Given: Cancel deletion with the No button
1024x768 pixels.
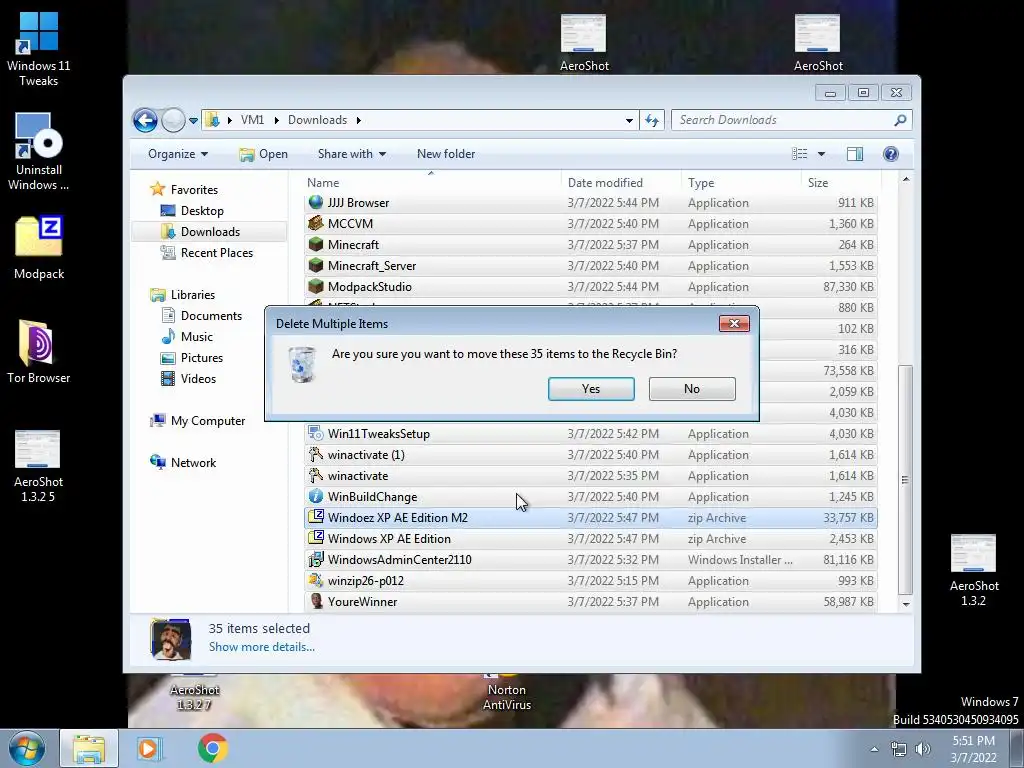Looking at the screenshot, I should coord(692,389).
